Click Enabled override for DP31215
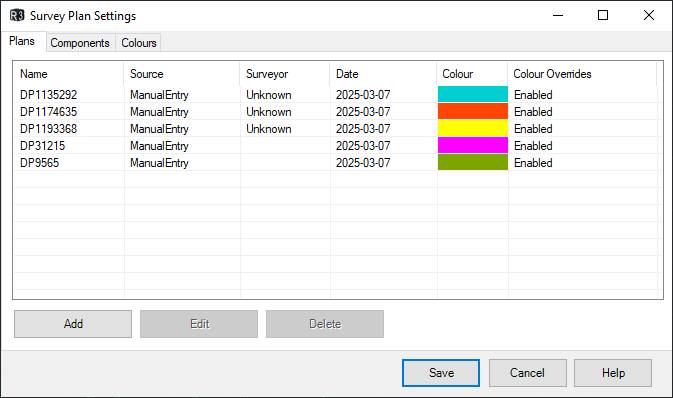673x398 pixels. coord(533,146)
